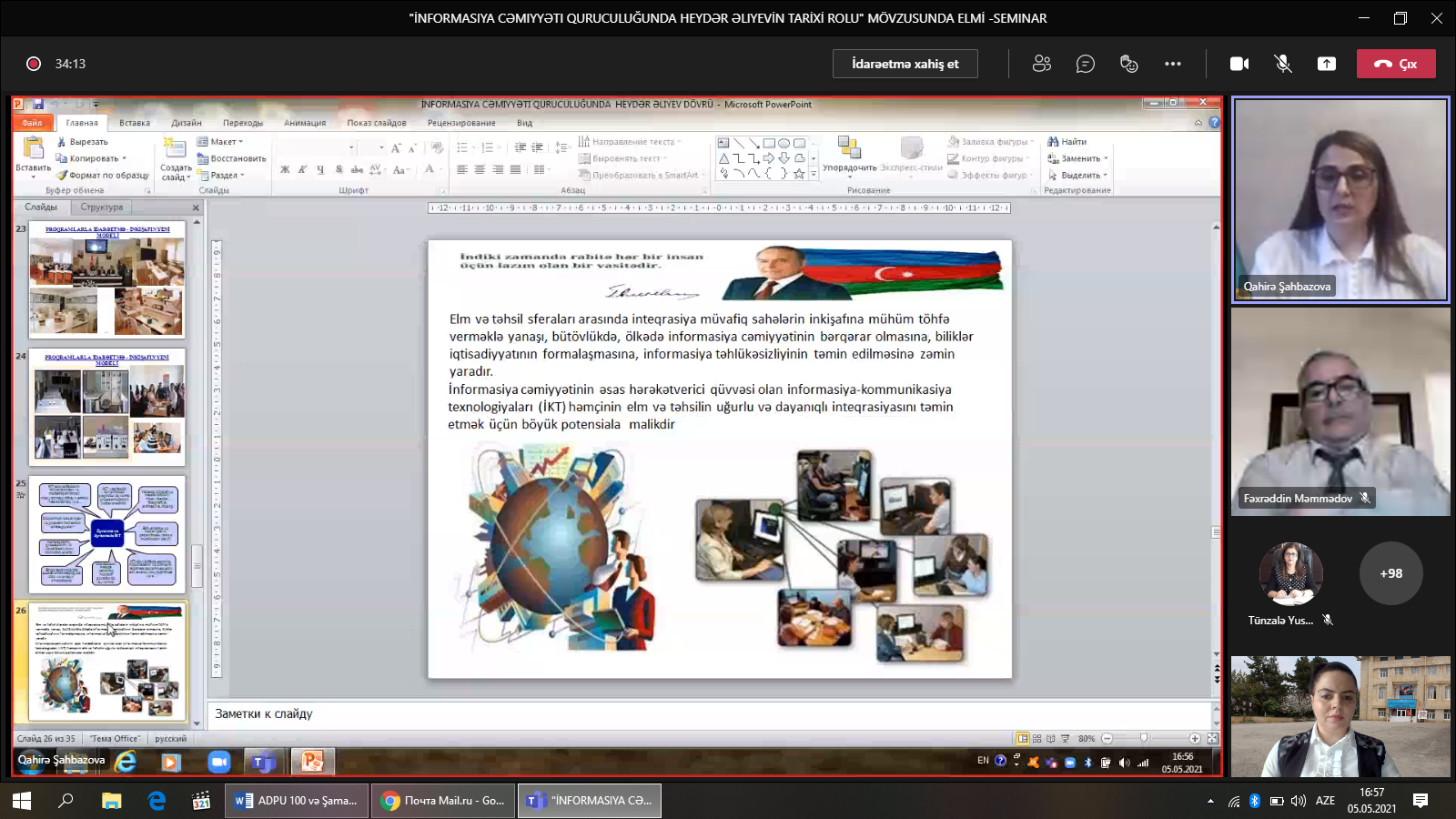
Task: Open the meeting chat conversation icon
Action: coord(1085,64)
